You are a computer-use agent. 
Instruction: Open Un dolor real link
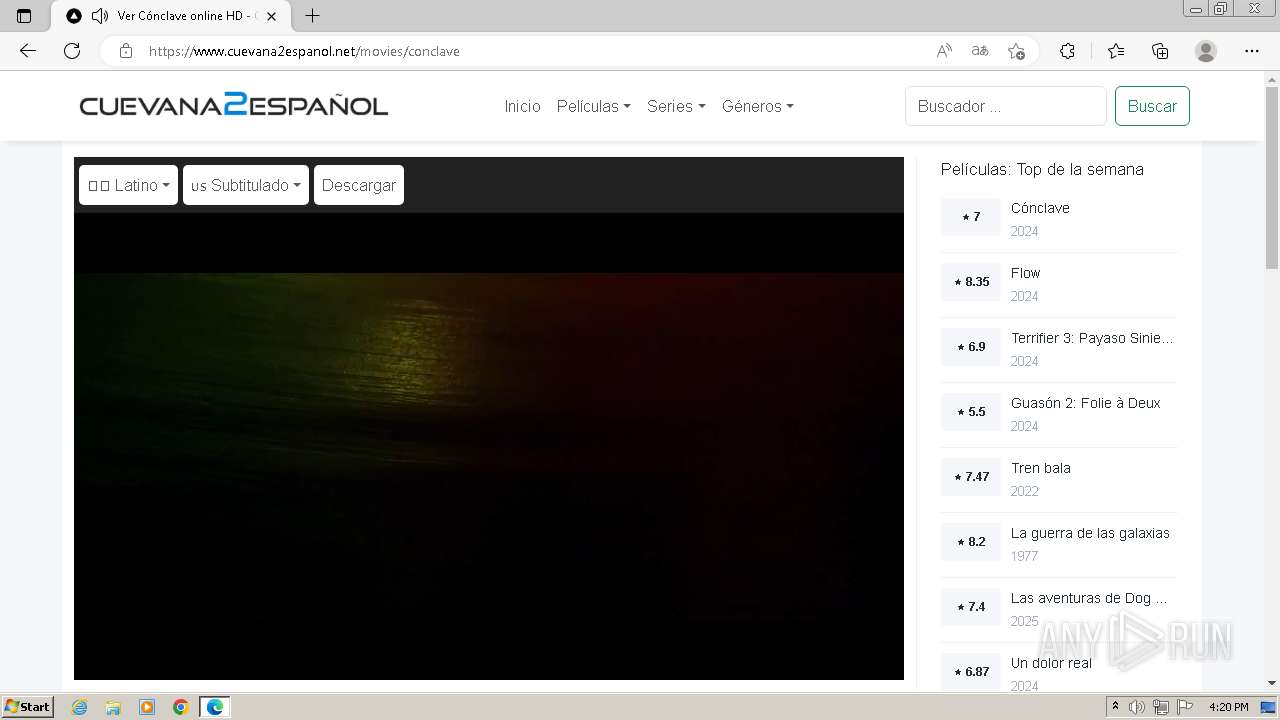point(1051,663)
